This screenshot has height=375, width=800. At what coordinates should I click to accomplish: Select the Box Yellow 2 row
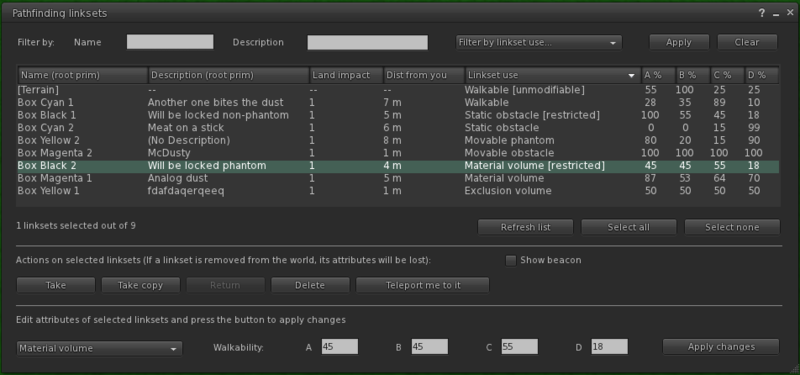pos(398,140)
